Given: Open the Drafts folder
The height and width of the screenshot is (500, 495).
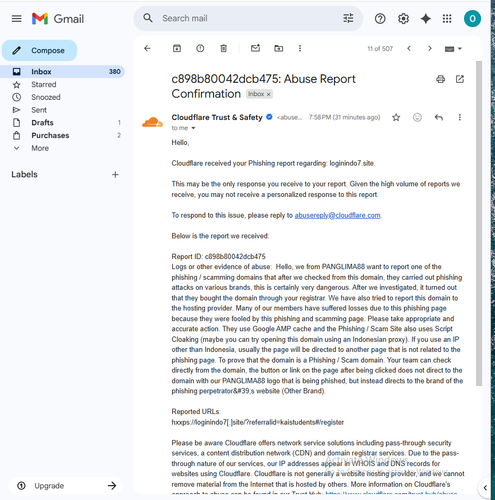Looking at the screenshot, I should coord(63,123).
